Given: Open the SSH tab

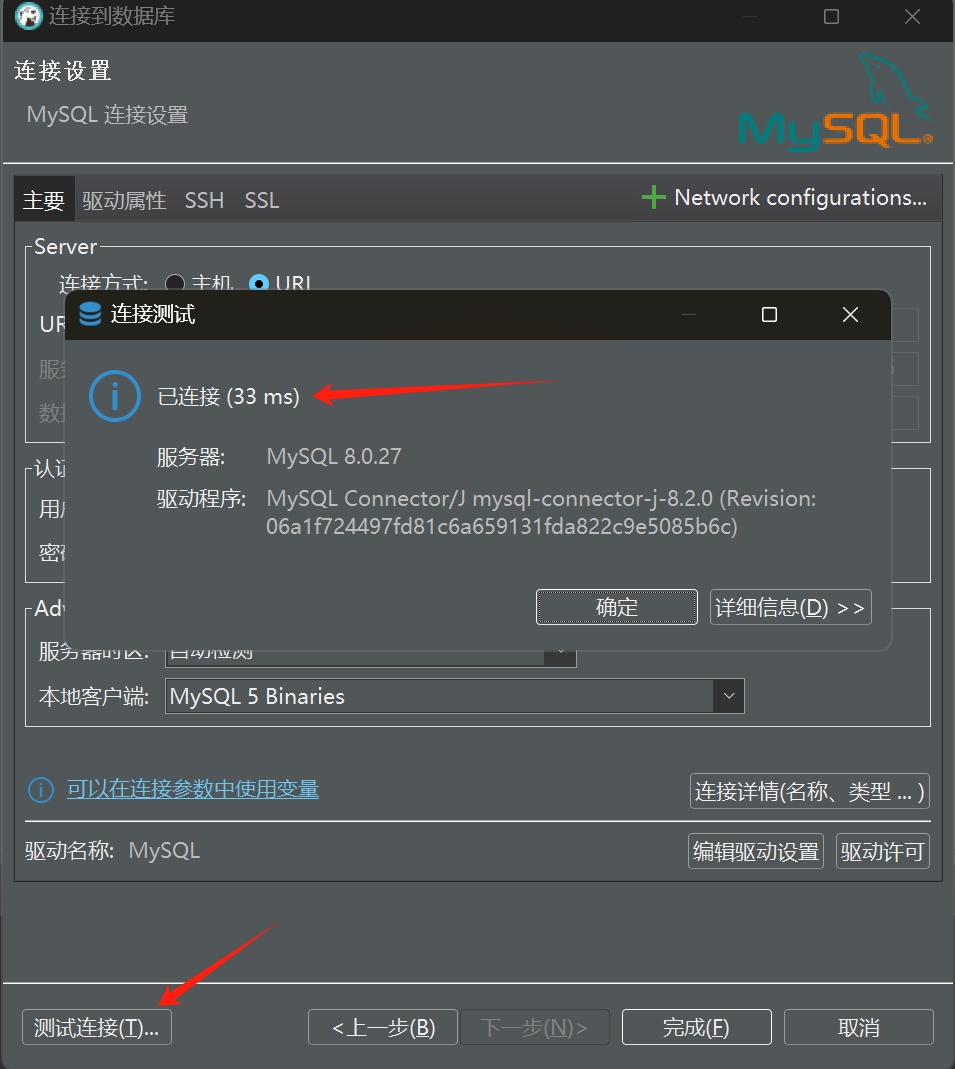Looking at the screenshot, I should tap(204, 201).
